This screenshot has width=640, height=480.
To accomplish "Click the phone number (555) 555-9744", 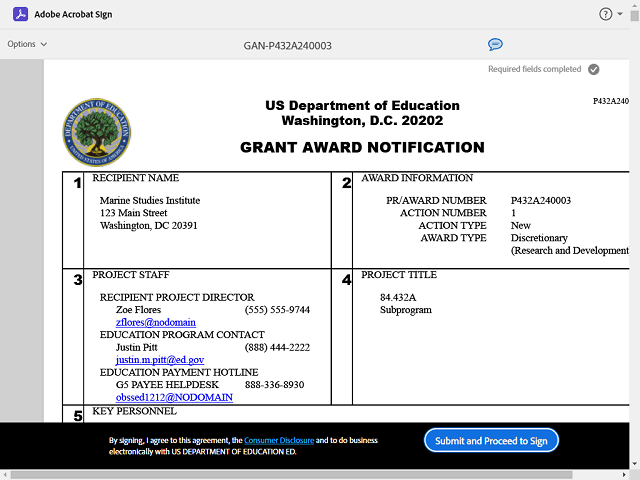I will tap(277, 310).
